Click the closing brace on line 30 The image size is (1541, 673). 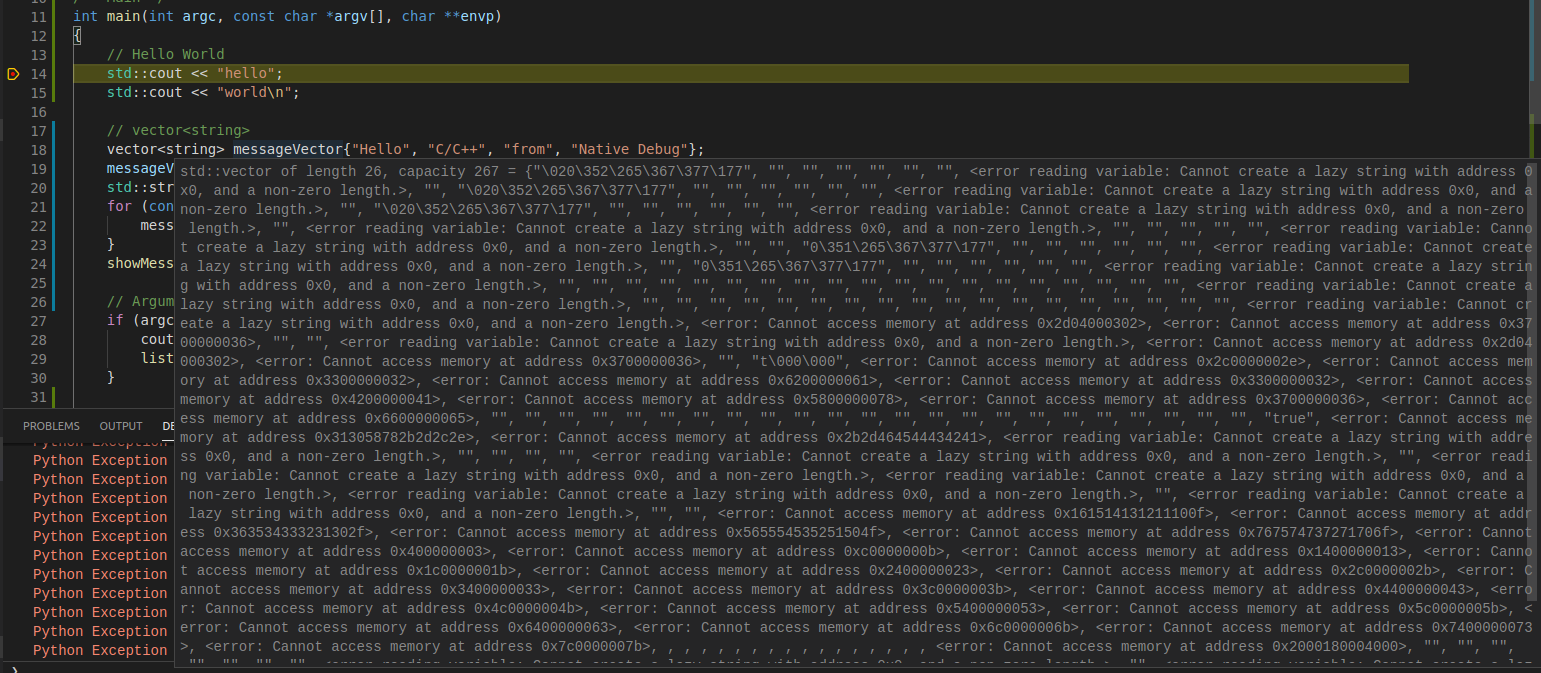pyautogui.click(x=111, y=378)
